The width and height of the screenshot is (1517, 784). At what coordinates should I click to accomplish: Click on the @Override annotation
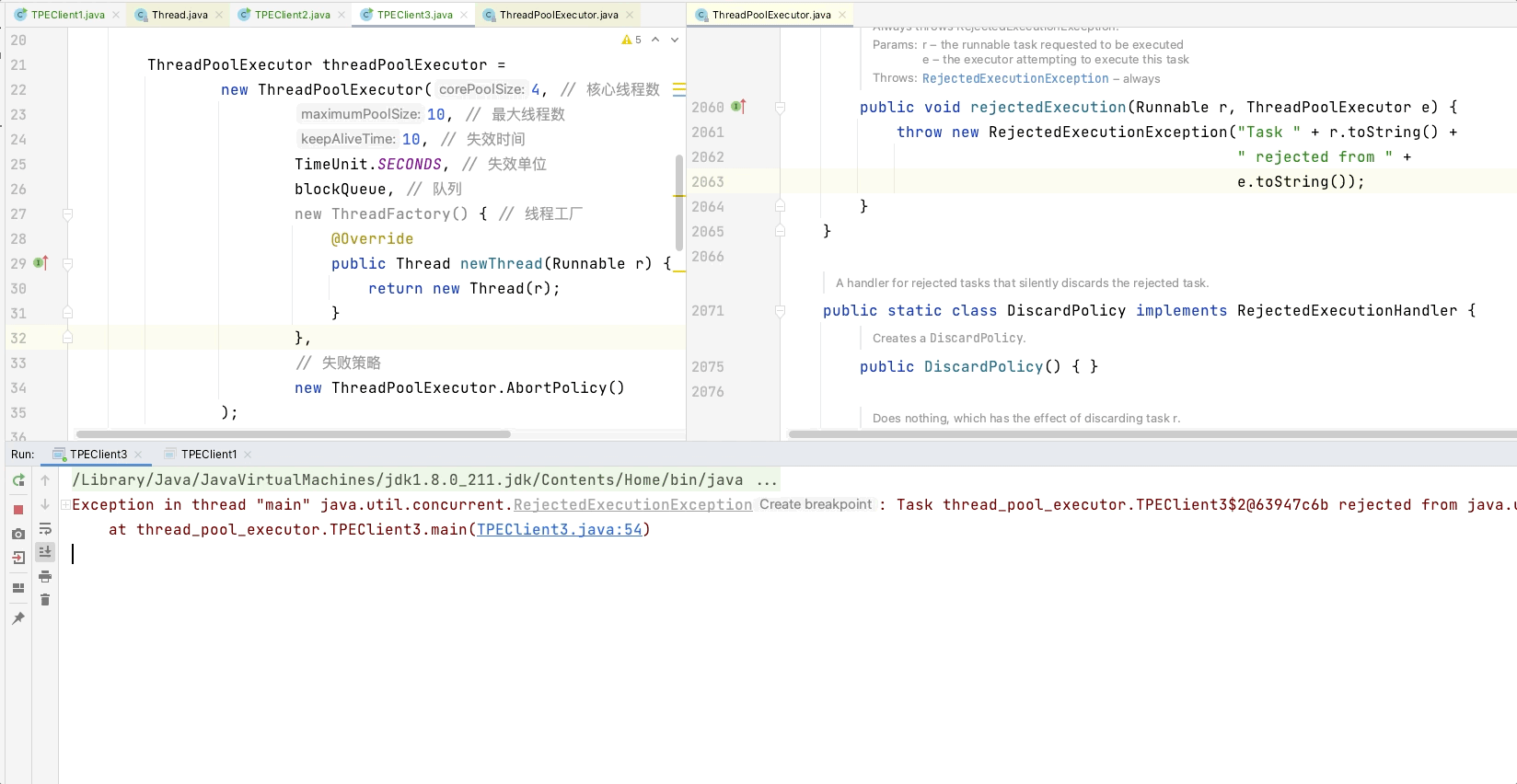click(372, 239)
